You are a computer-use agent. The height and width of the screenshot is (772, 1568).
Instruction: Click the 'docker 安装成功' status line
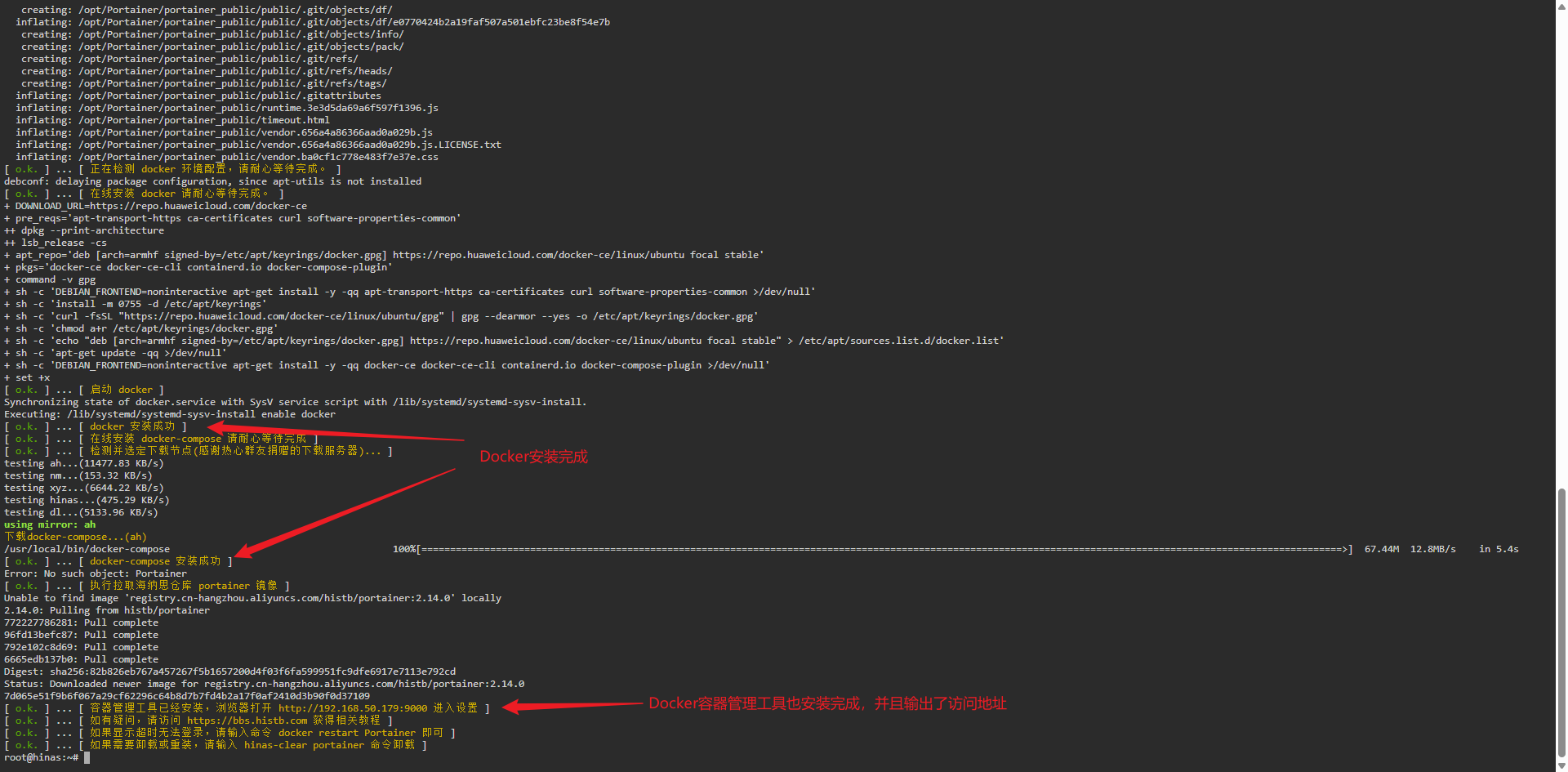click(x=132, y=426)
